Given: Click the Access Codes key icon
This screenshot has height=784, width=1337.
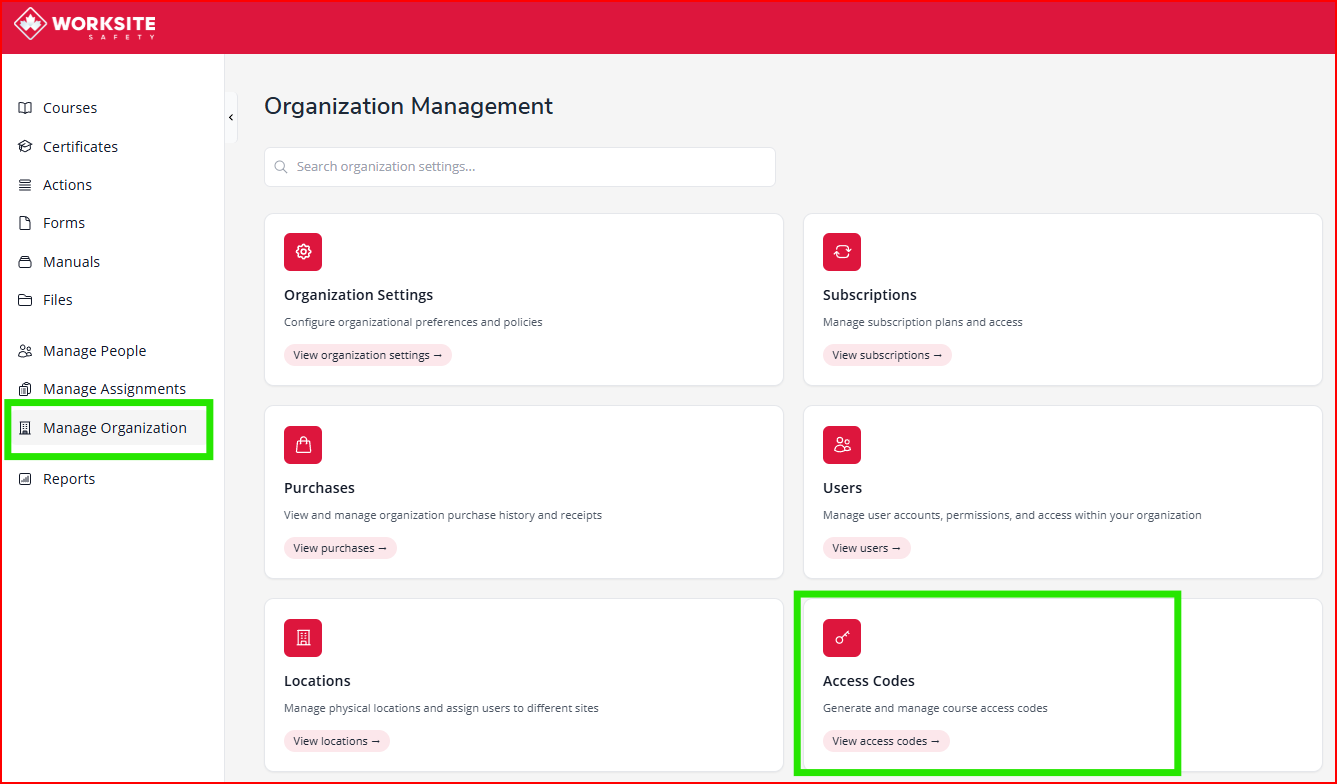Looking at the screenshot, I should (x=842, y=638).
